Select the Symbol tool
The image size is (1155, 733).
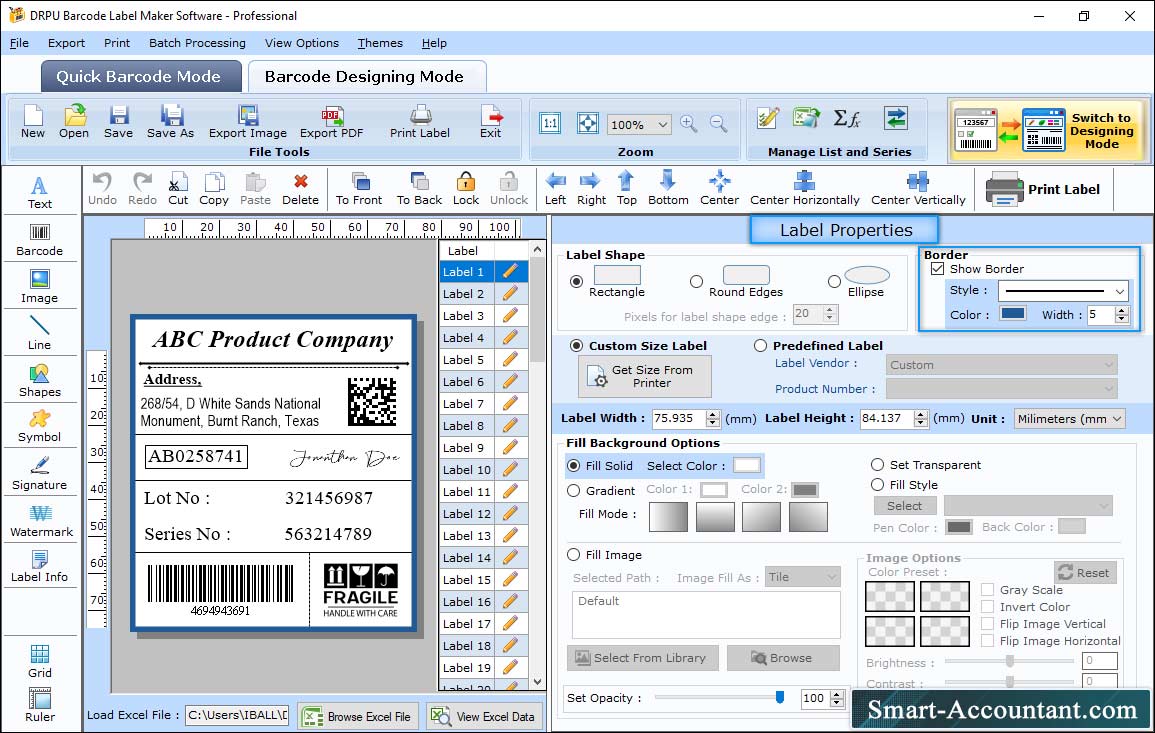(x=40, y=427)
